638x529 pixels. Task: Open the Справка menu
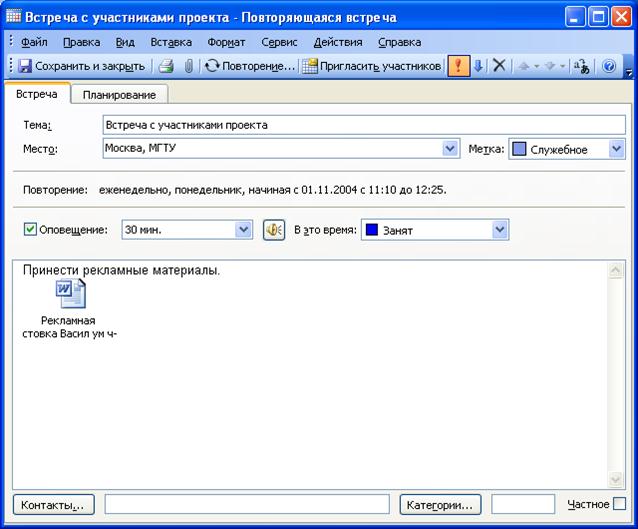(x=400, y=42)
